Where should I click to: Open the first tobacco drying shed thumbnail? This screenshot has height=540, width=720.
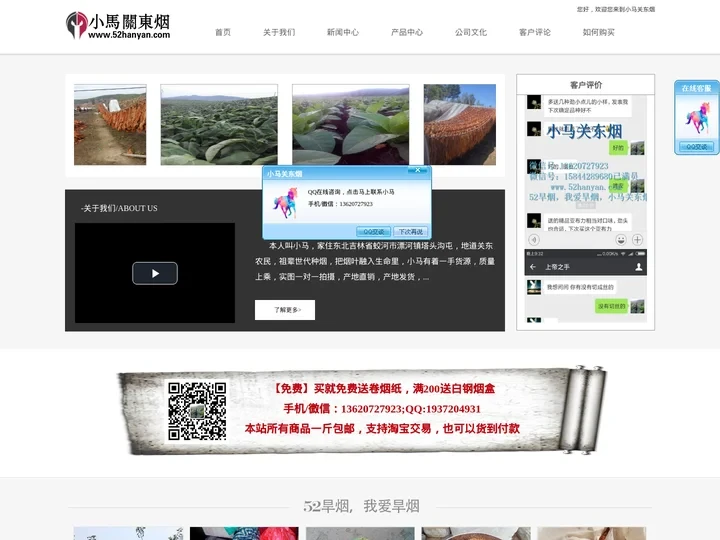tap(110, 125)
